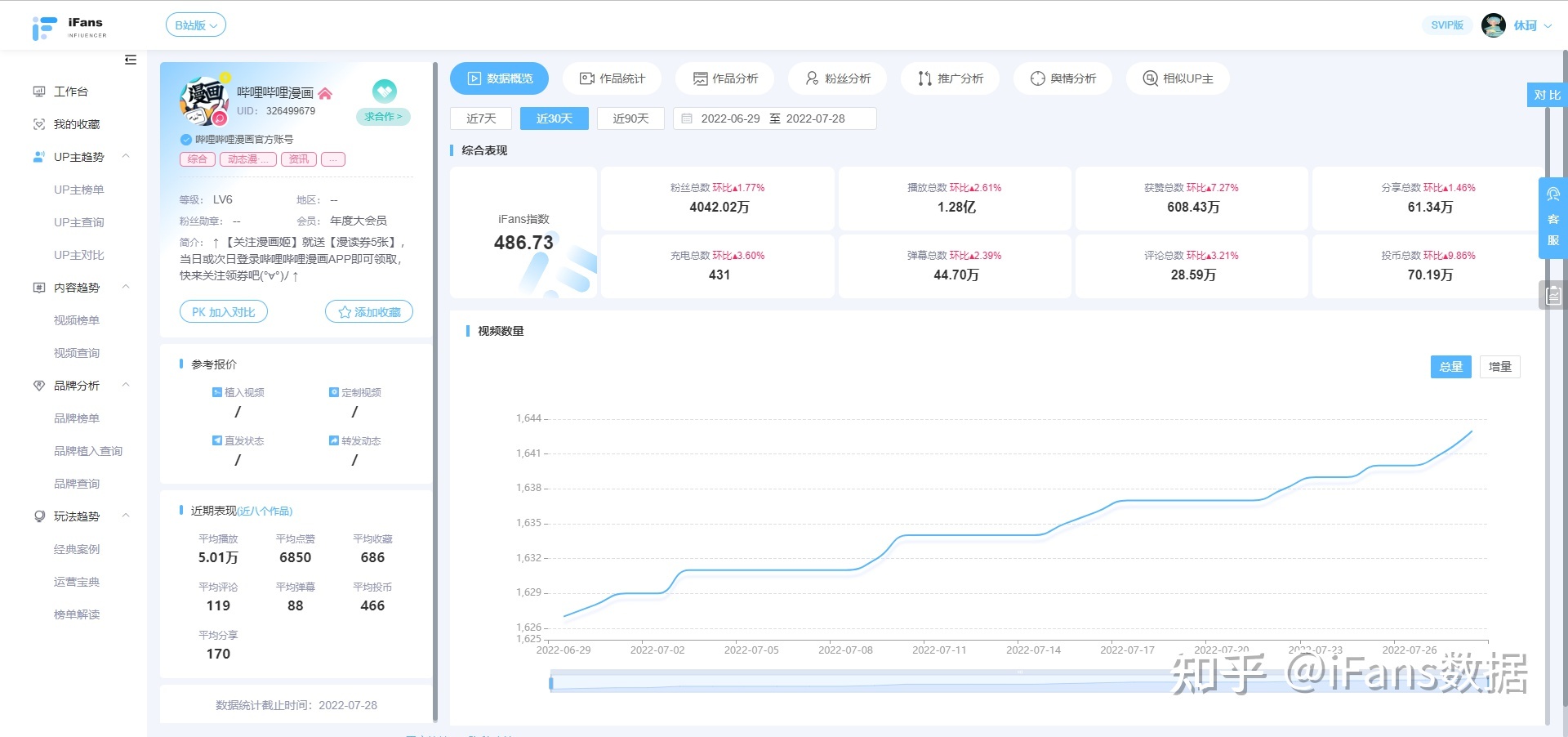Collapse the UP主趋势 sidebar group

126,156
